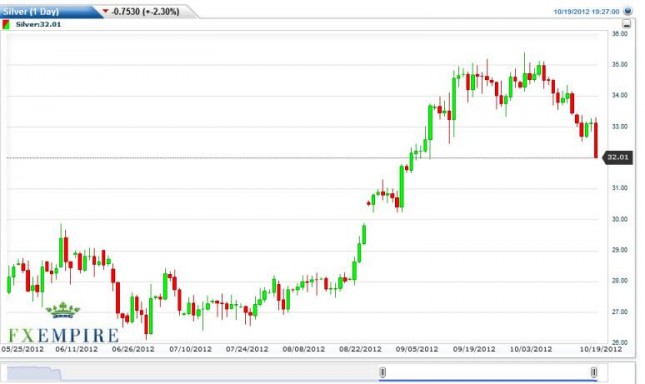Click the 10/19/2012 19:27:00 timestamp
This screenshot has height=384, width=645.
[x=586, y=12]
